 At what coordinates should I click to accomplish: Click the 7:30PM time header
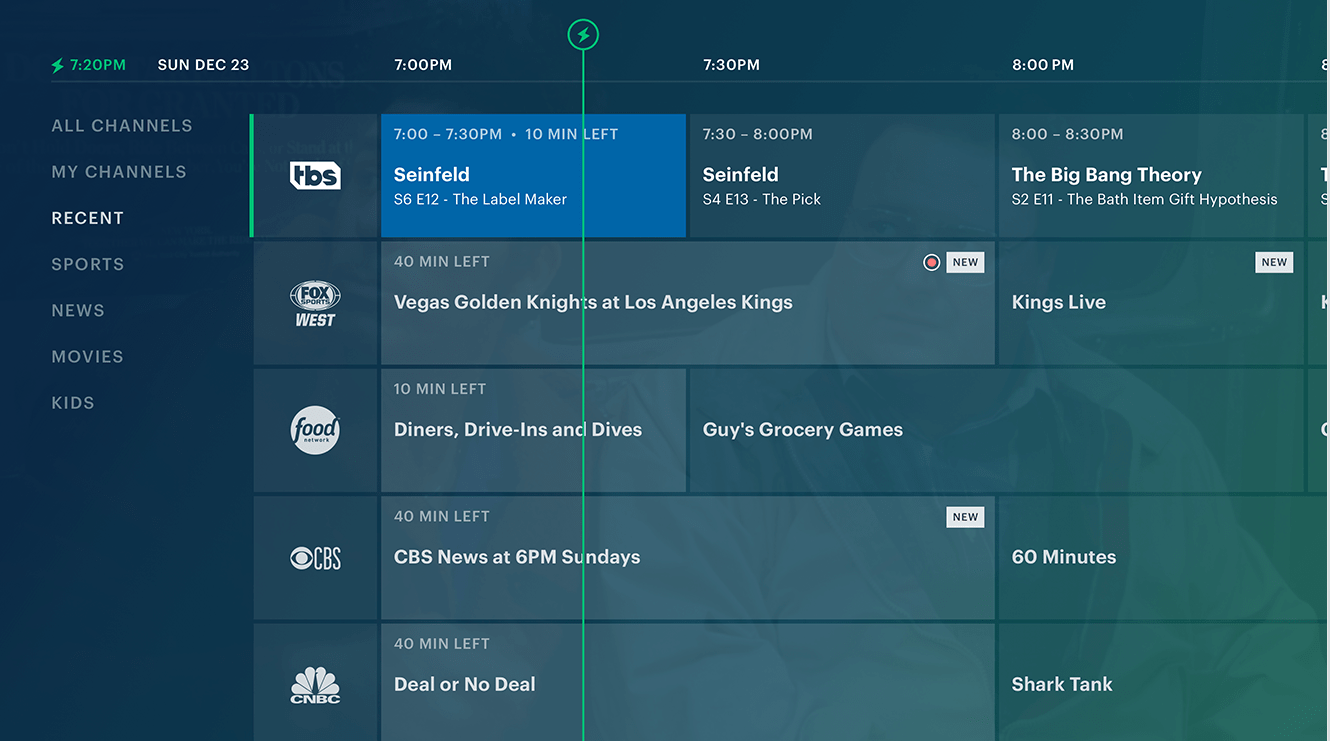coord(731,65)
